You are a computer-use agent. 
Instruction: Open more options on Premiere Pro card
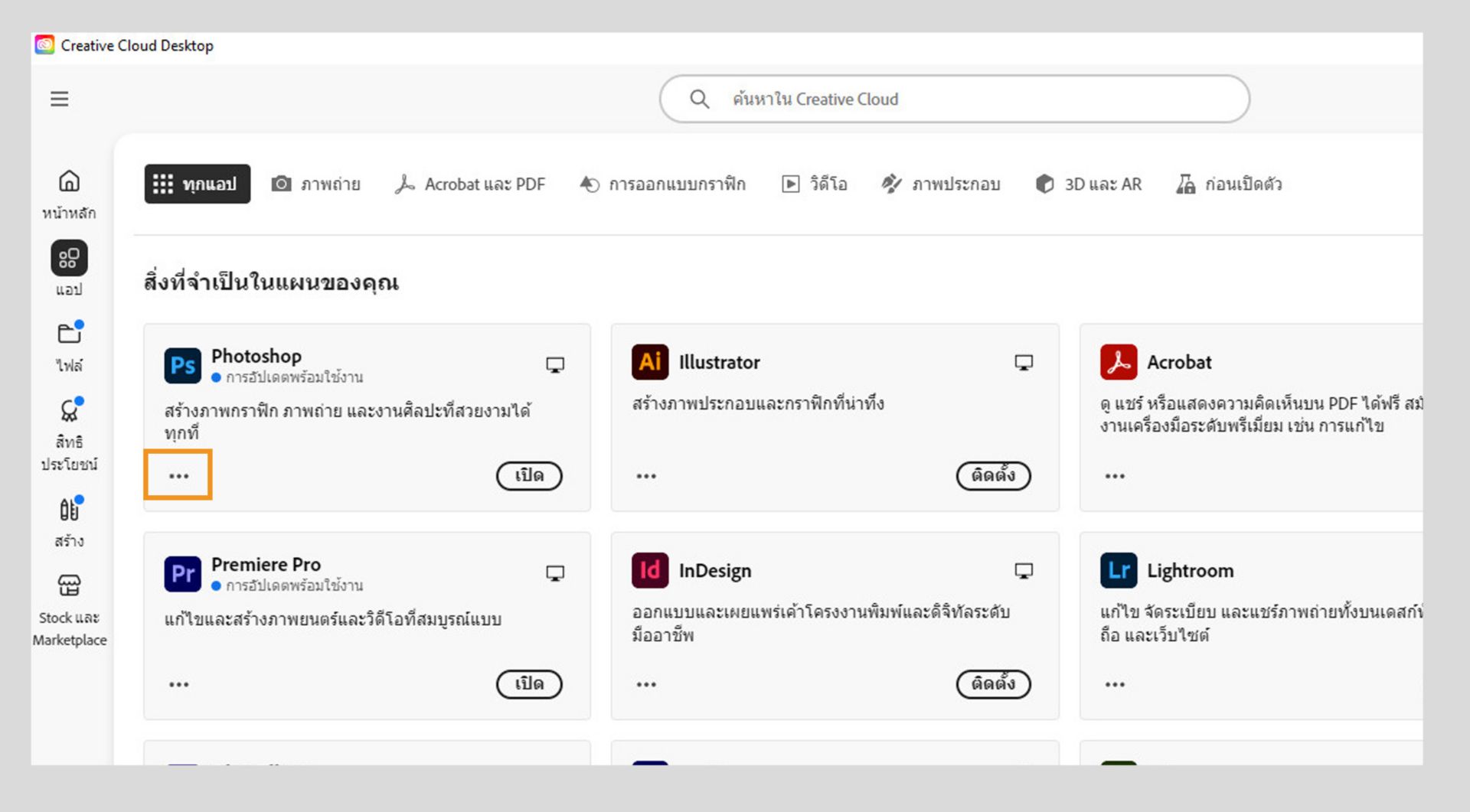(x=178, y=684)
